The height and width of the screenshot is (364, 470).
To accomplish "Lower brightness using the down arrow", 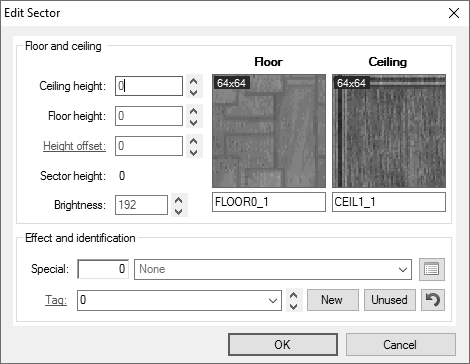I will [x=179, y=211].
